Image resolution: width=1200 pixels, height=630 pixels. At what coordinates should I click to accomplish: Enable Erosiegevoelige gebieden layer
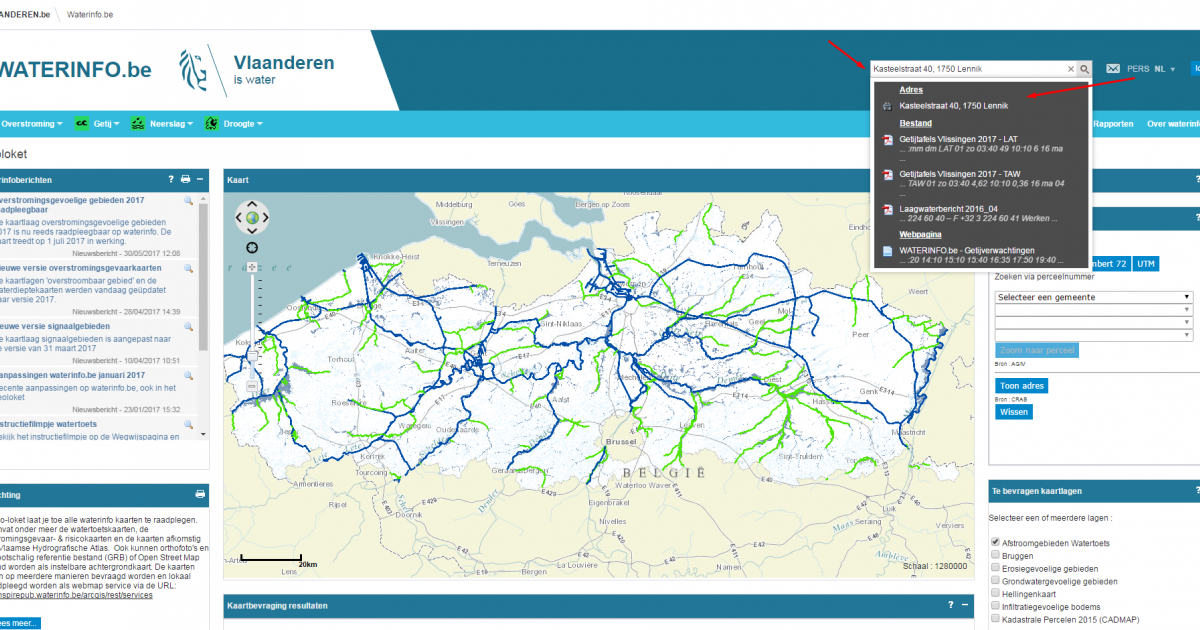(x=995, y=568)
